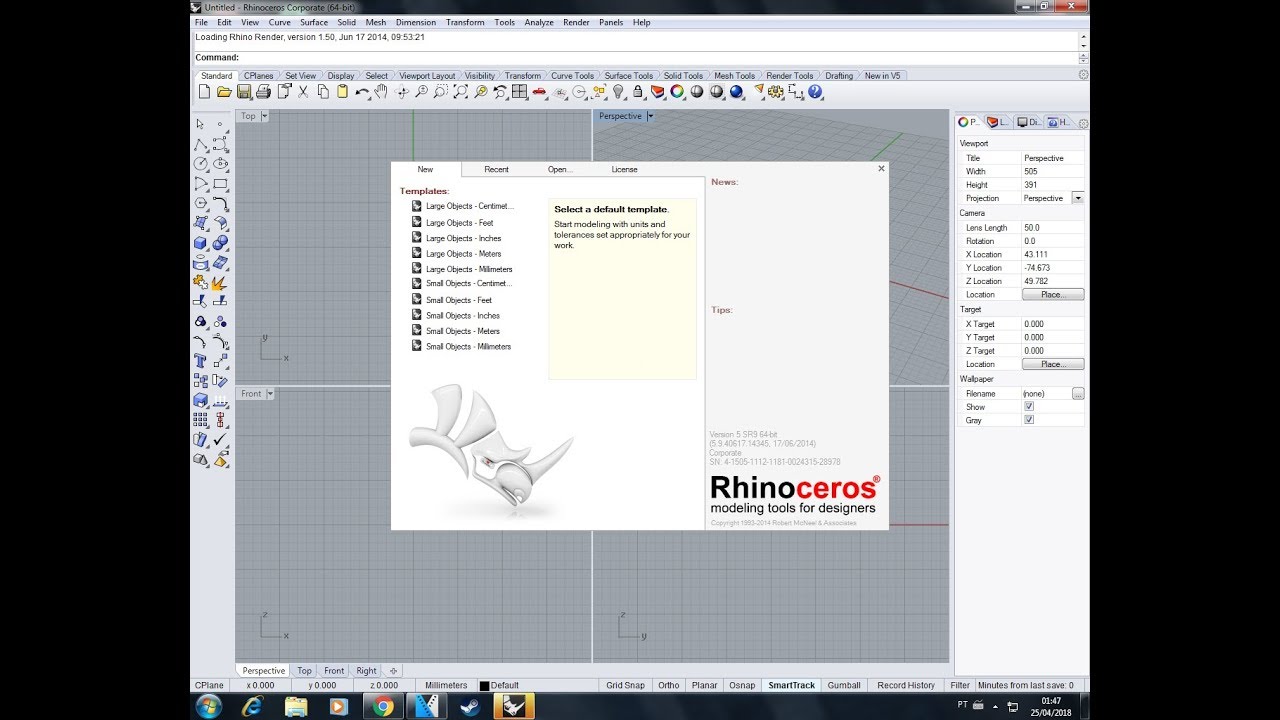Click the add-viewport-tab icon after Right tab
Viewport: 1280px width, 720px height.
point(393,671)
